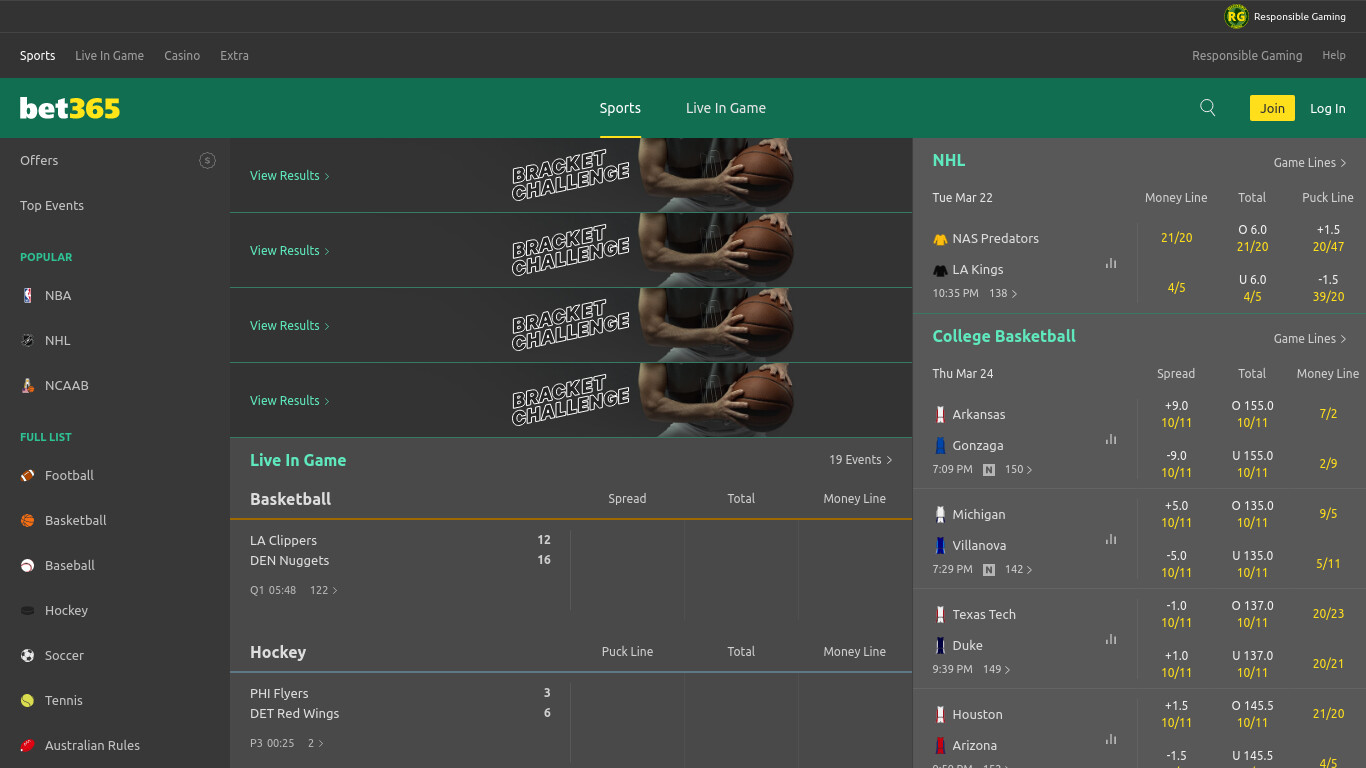Image resolution: width=1366 pixels, height=768 pixels.
Task: Open the search magnifier icon
Action: [1208, 108]
